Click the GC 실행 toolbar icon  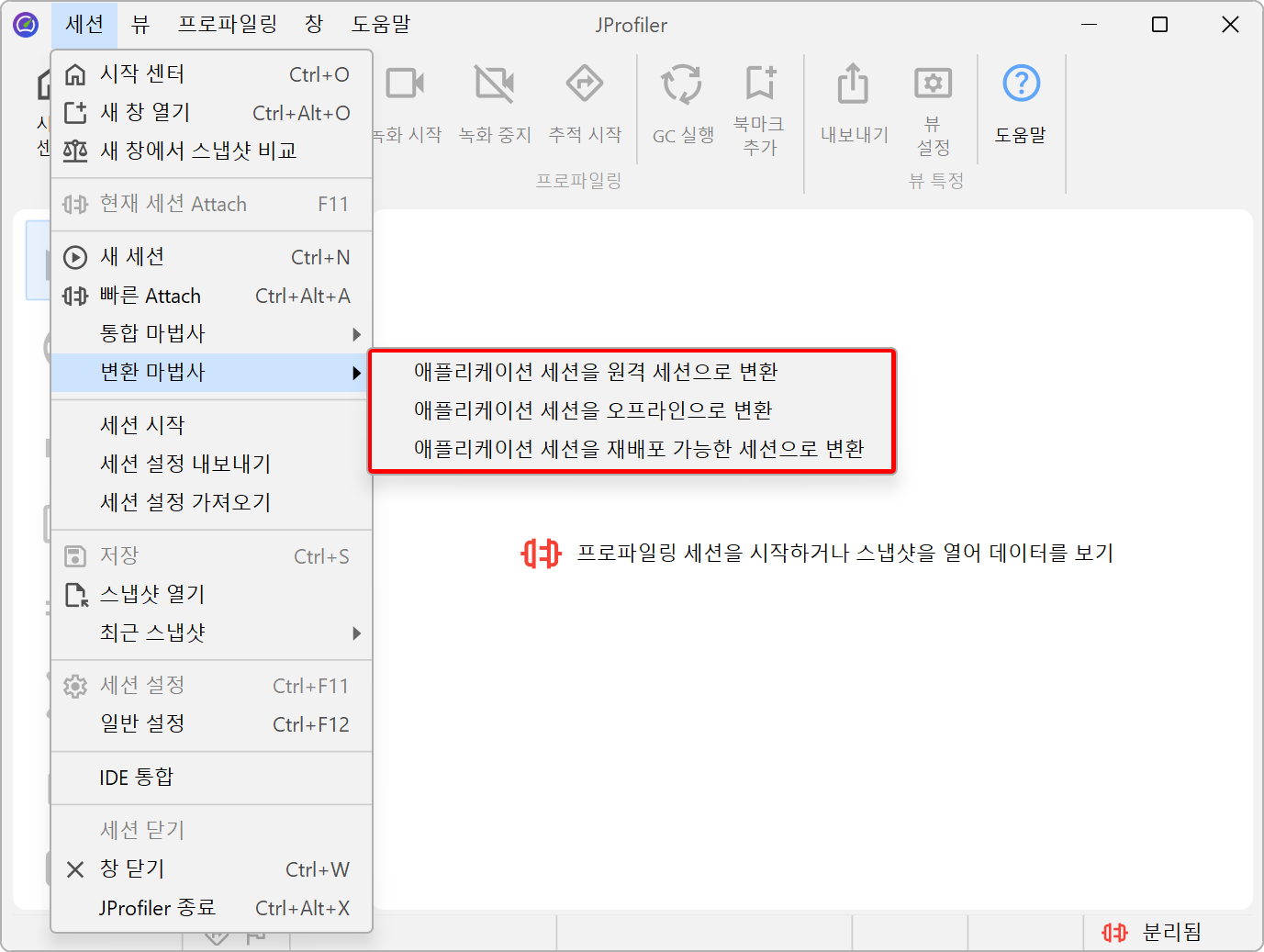[682, 85]
